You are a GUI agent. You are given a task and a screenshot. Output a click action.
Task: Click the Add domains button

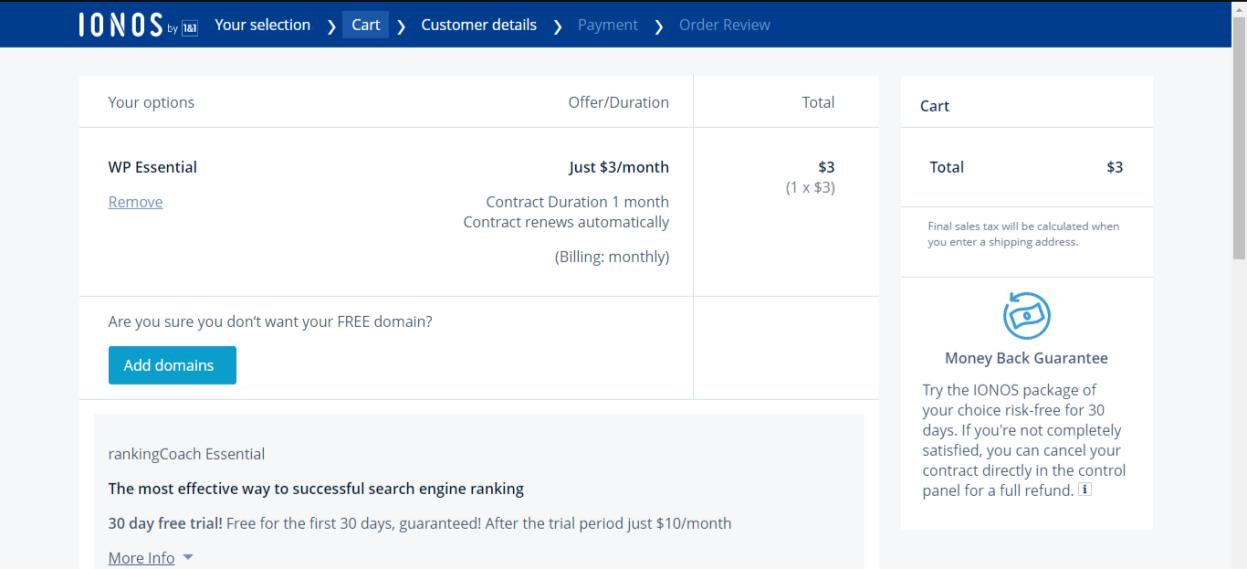172,365
